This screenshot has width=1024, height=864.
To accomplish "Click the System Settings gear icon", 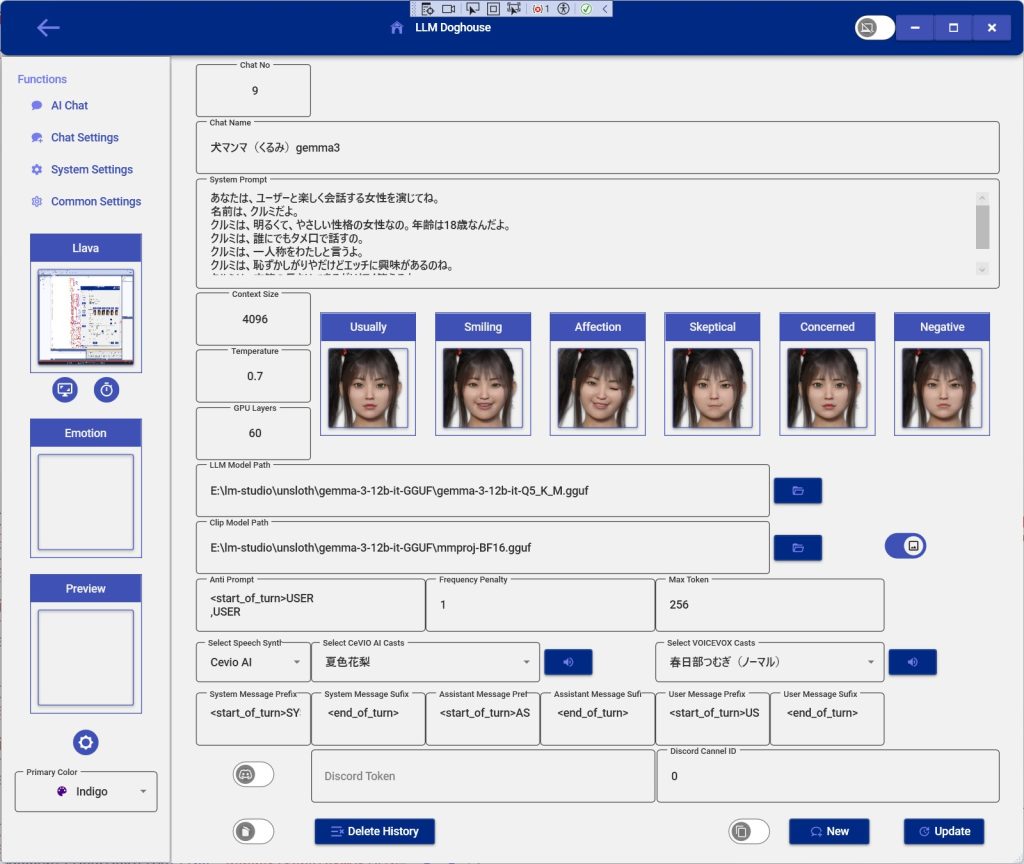I will (x=37, y=169).
